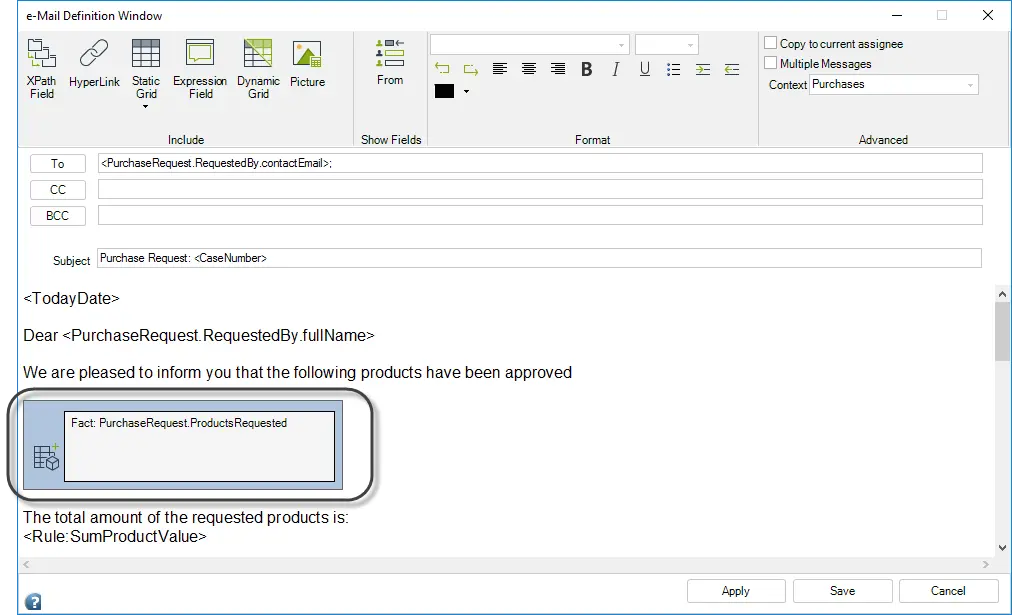
Task: Insert a HyperLink into the email
Action: (x=94, y=63)
